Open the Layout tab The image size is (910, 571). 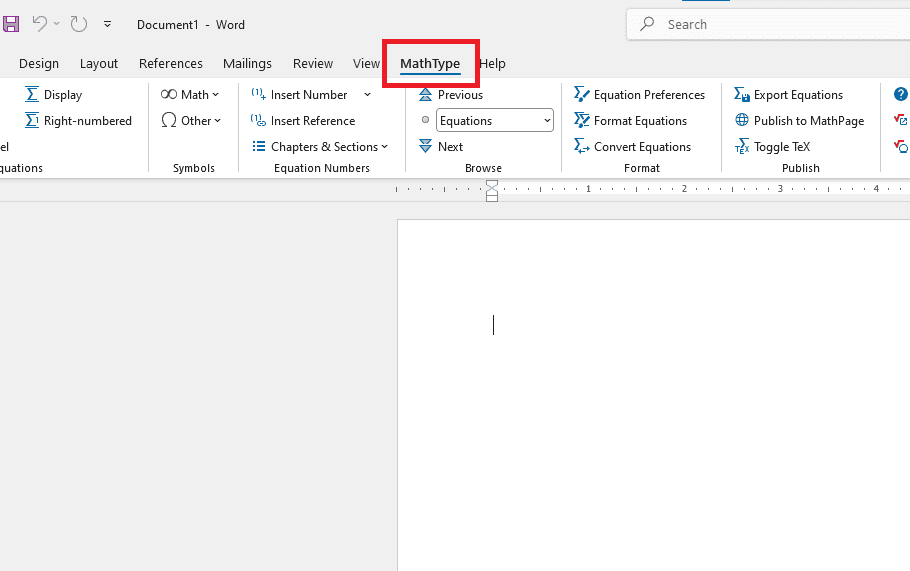point(99,63)
